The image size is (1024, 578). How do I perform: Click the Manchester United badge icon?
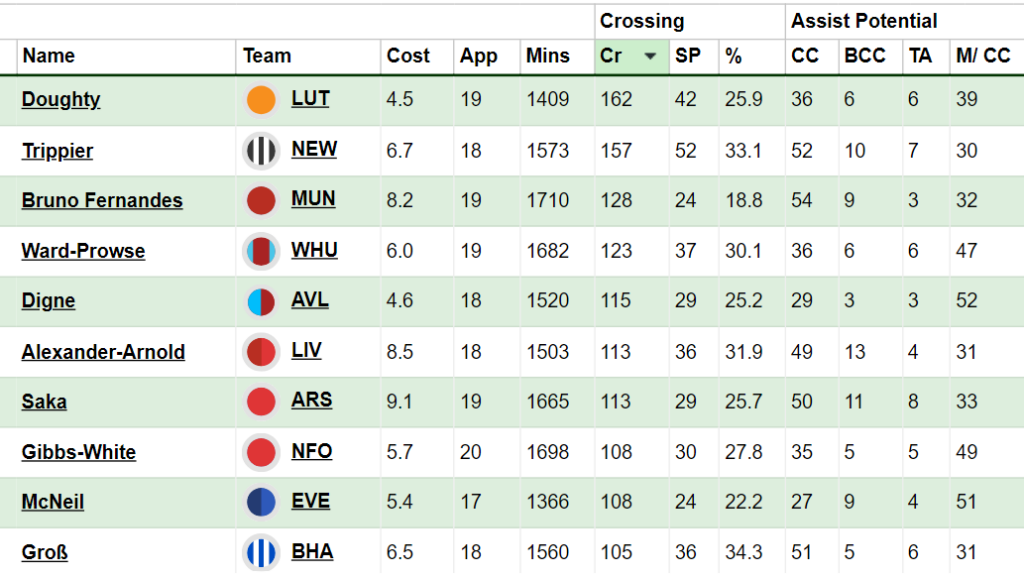point(261,201)
